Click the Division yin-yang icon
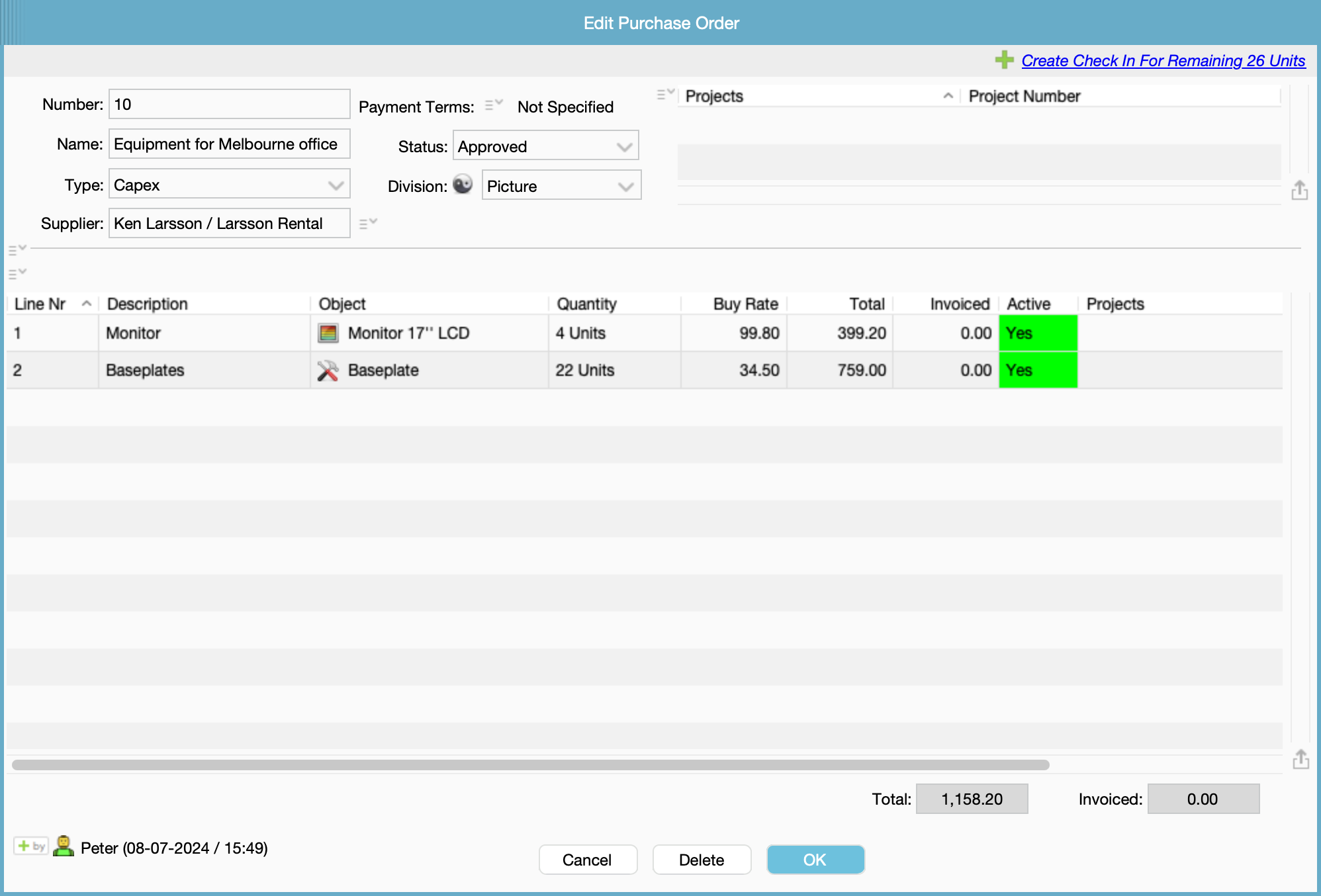 point(463,185)
